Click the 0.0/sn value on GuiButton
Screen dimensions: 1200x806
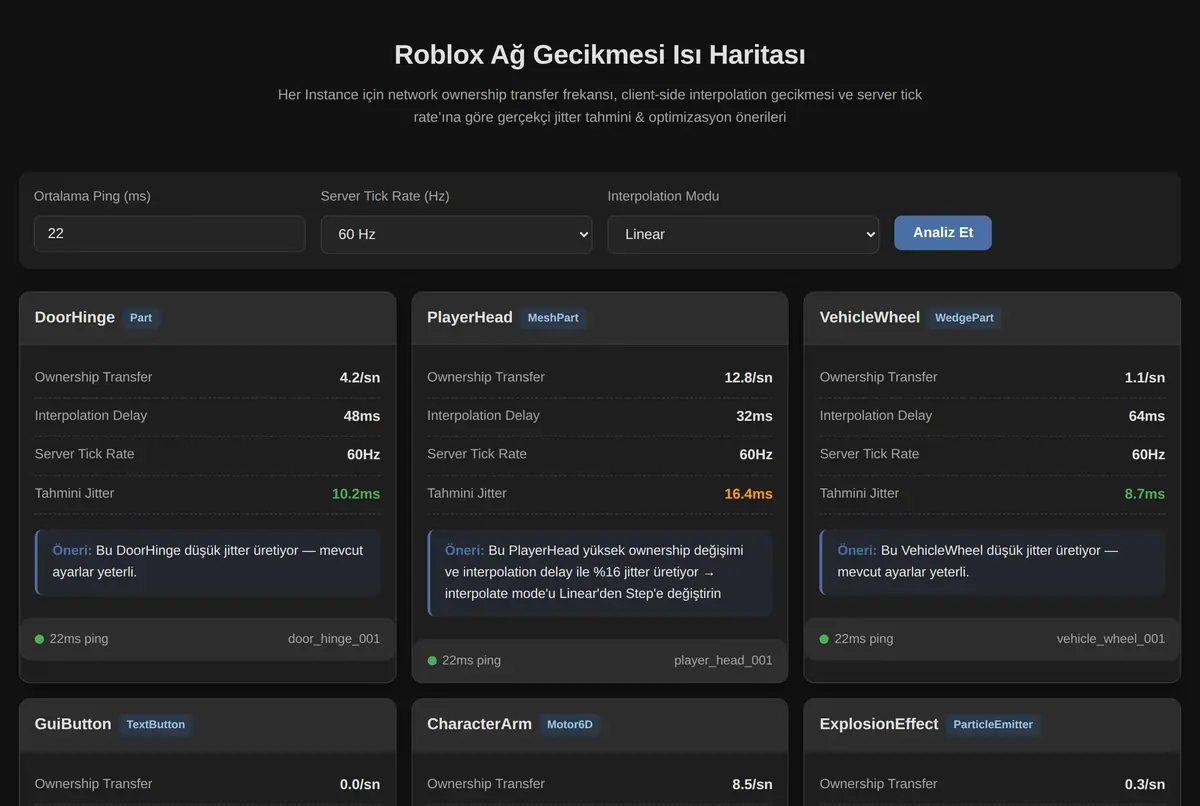360,785
